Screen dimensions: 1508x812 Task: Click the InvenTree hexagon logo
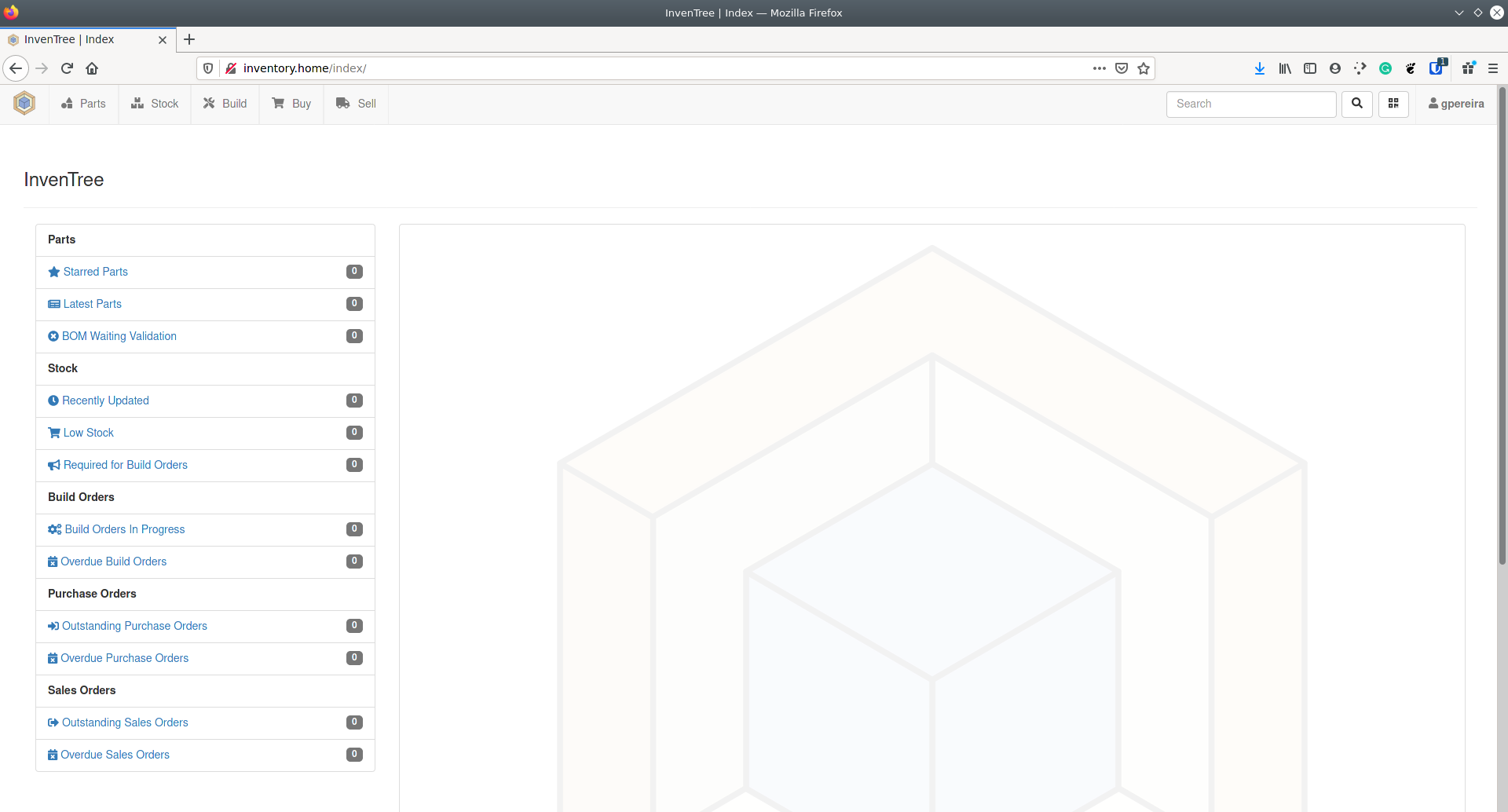point(24,103)
